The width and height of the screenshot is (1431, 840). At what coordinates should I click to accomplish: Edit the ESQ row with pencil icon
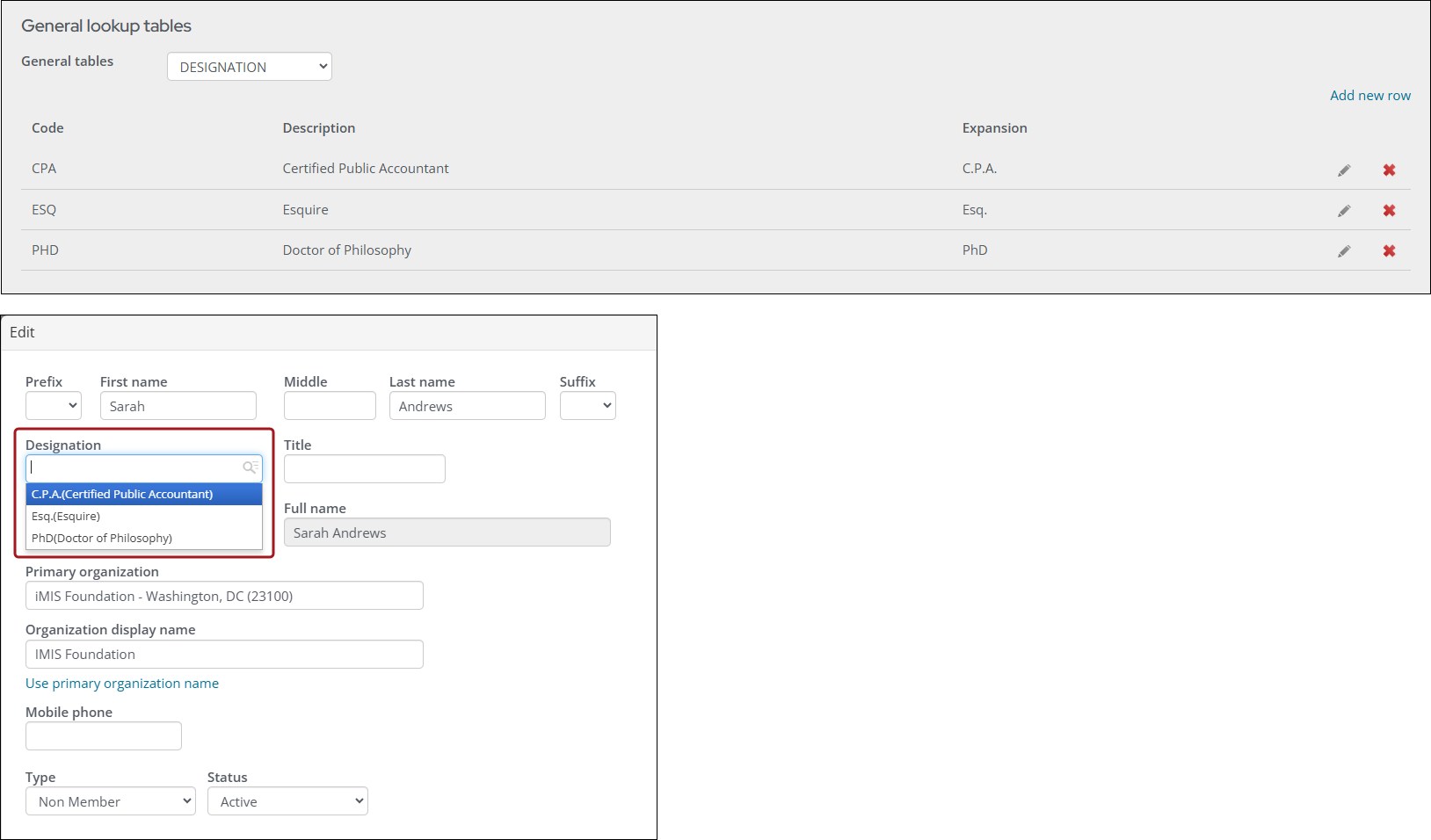[1344, 211]
